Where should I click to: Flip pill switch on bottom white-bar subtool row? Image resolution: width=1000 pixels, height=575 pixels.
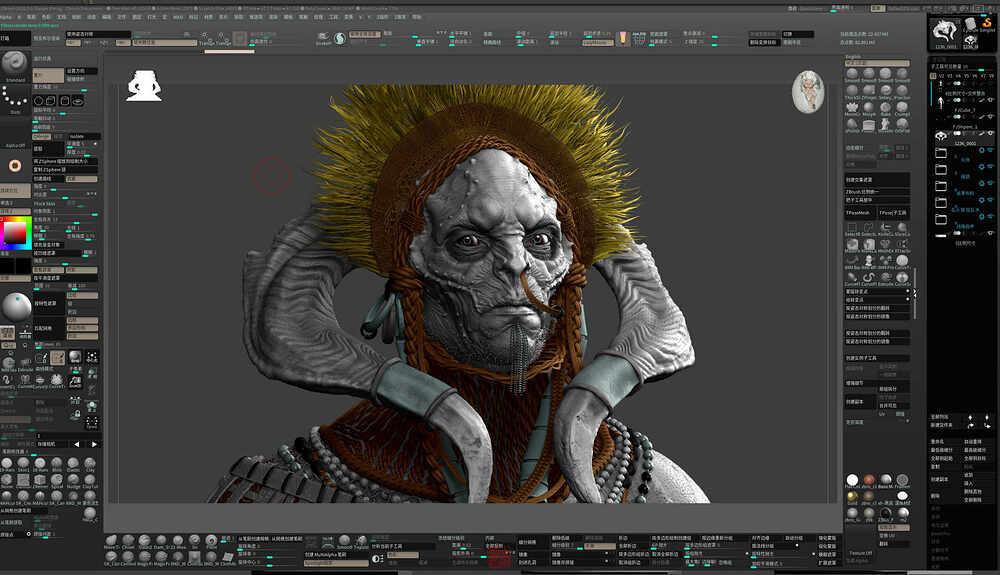(x=957, y=233)
